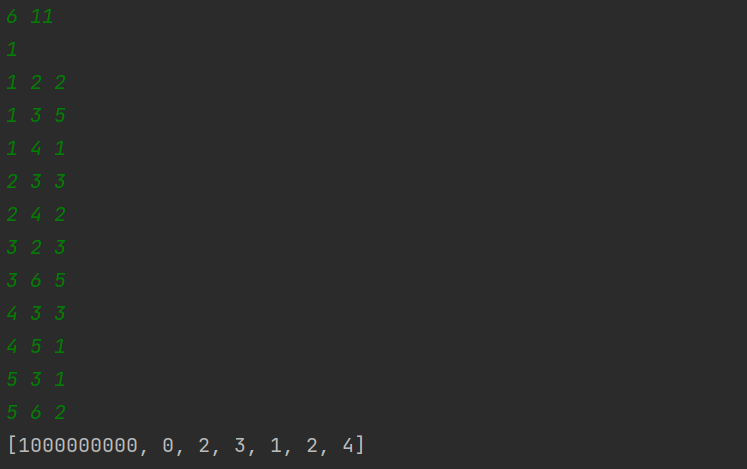Click the 0 in the output array
The width and height of the screenshot is (747, 469).
pyautogui.click(x=168, y=446)
